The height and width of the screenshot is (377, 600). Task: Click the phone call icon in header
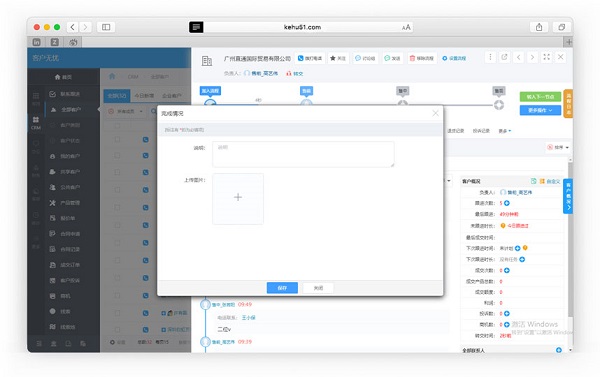point(301,58)
